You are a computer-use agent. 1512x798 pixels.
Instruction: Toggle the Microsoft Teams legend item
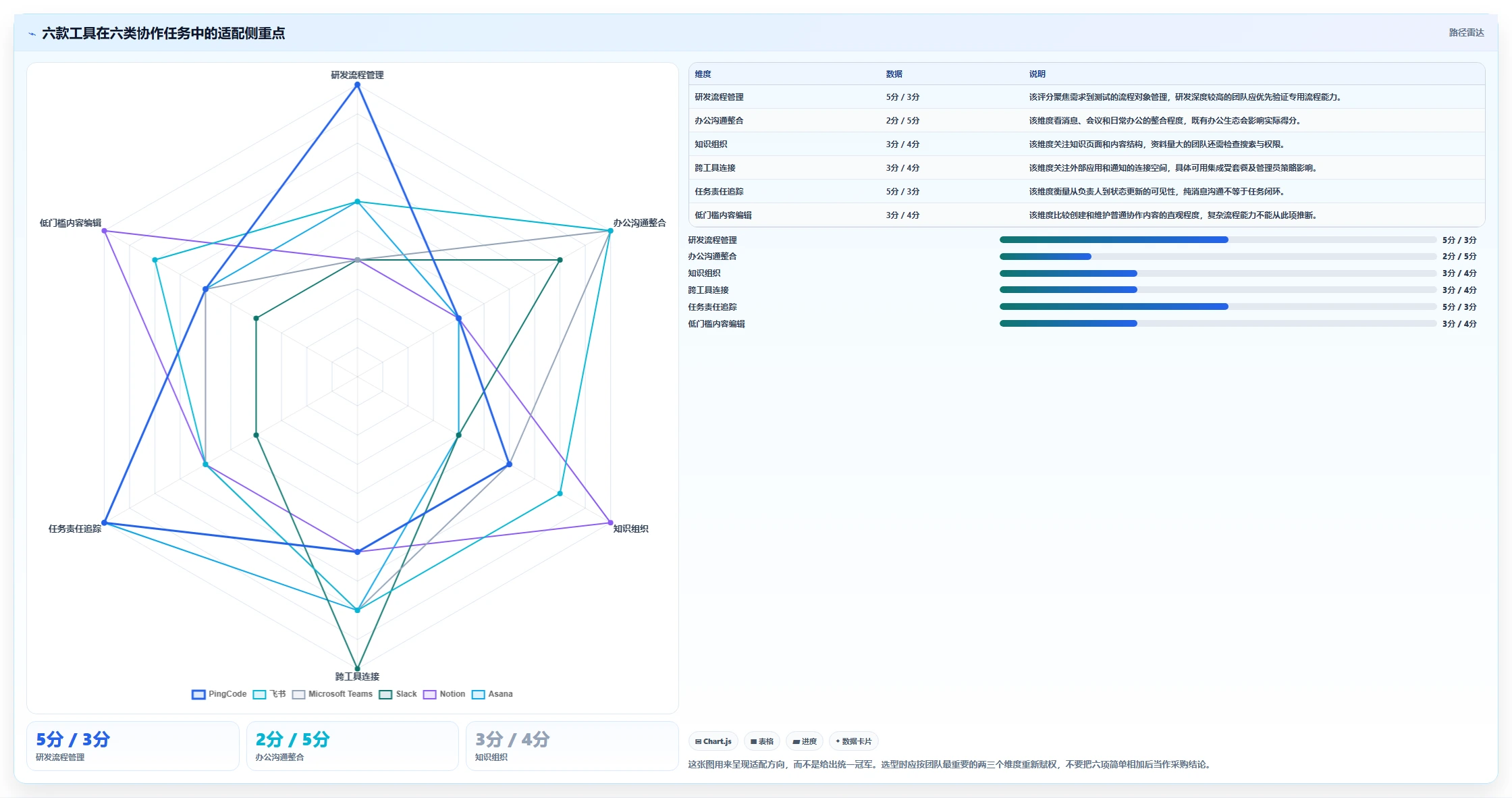(332, 694)
